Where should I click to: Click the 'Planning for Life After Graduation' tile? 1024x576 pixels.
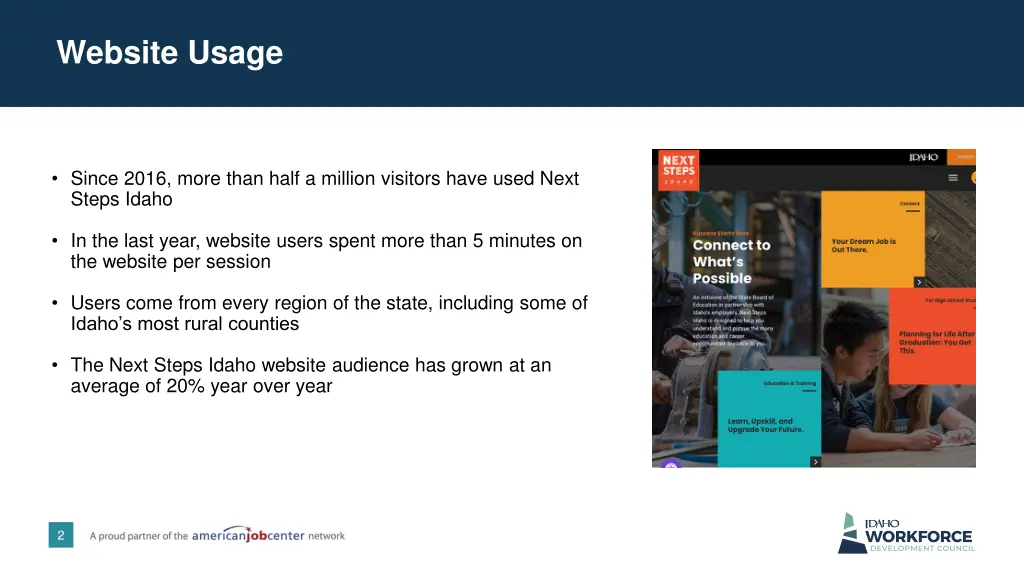point(933,336)
